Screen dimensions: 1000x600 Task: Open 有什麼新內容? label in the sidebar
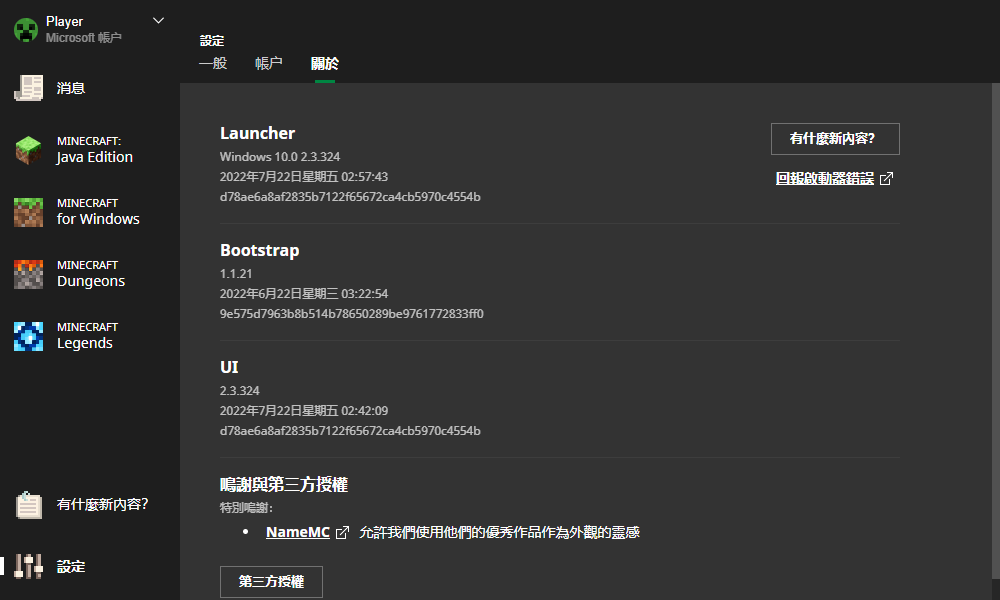click(103, 504)
